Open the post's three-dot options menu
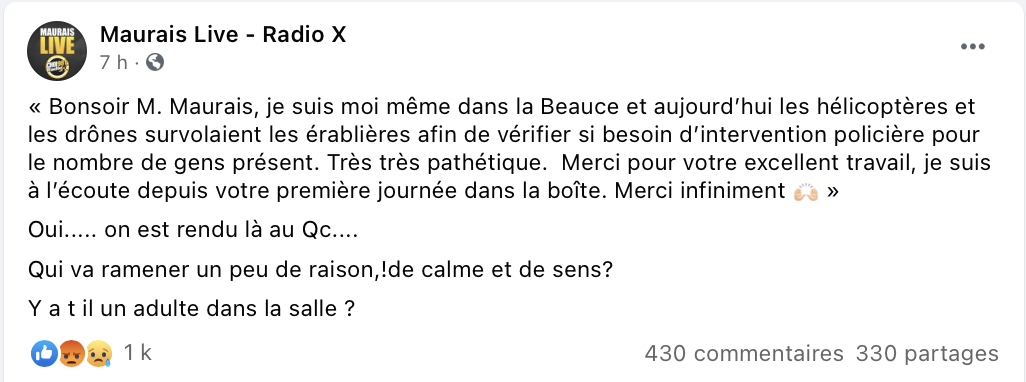This screenshot has width=1026, height=382. point(972,47)
